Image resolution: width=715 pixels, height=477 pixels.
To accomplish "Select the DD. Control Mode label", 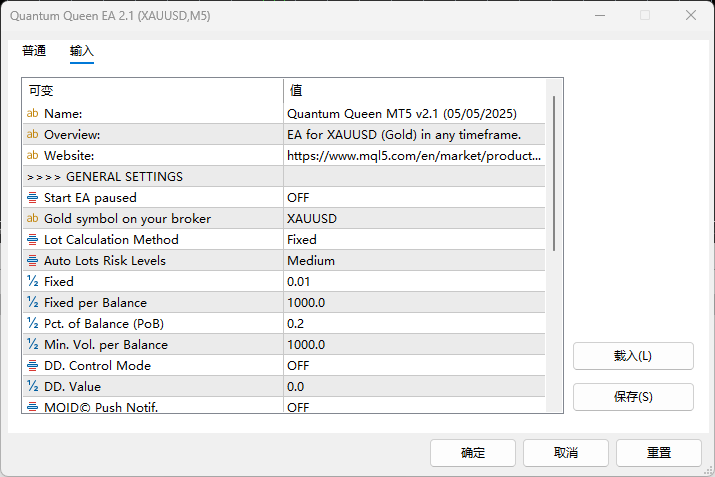I will 97,365.
